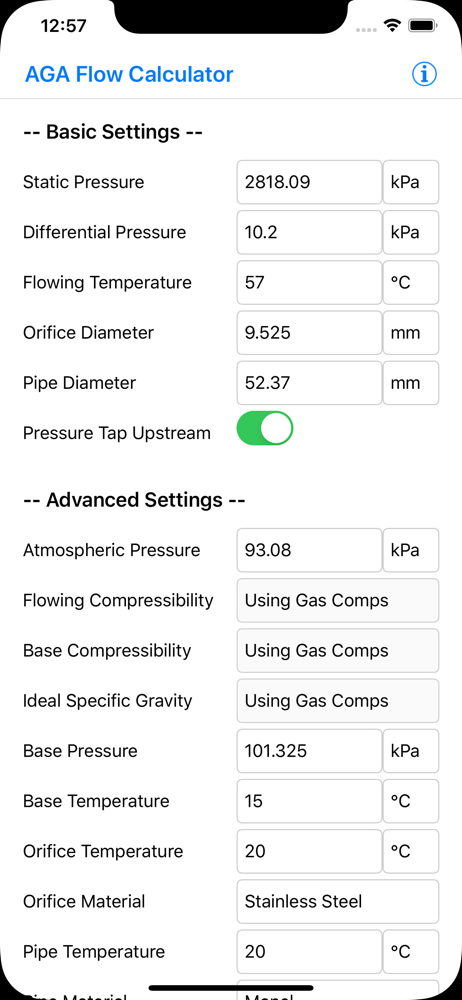Click the AGA Flow Calculator title
The image size is (462, 1000).
coord(129,75)
